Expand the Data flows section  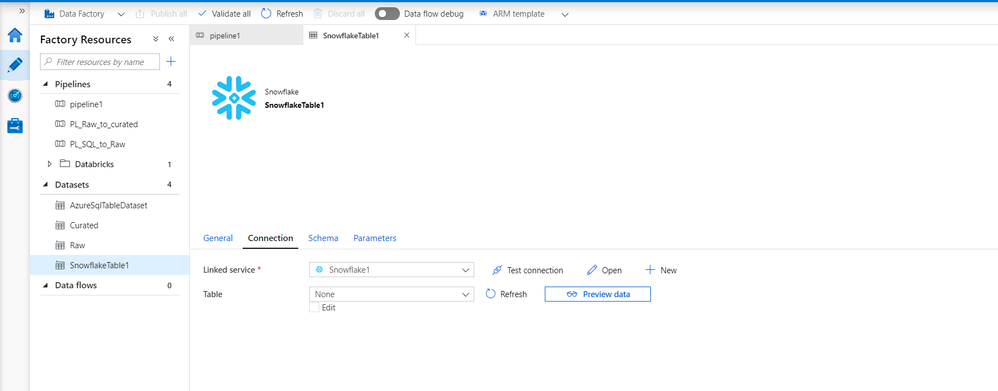click(x=46, y=286)
